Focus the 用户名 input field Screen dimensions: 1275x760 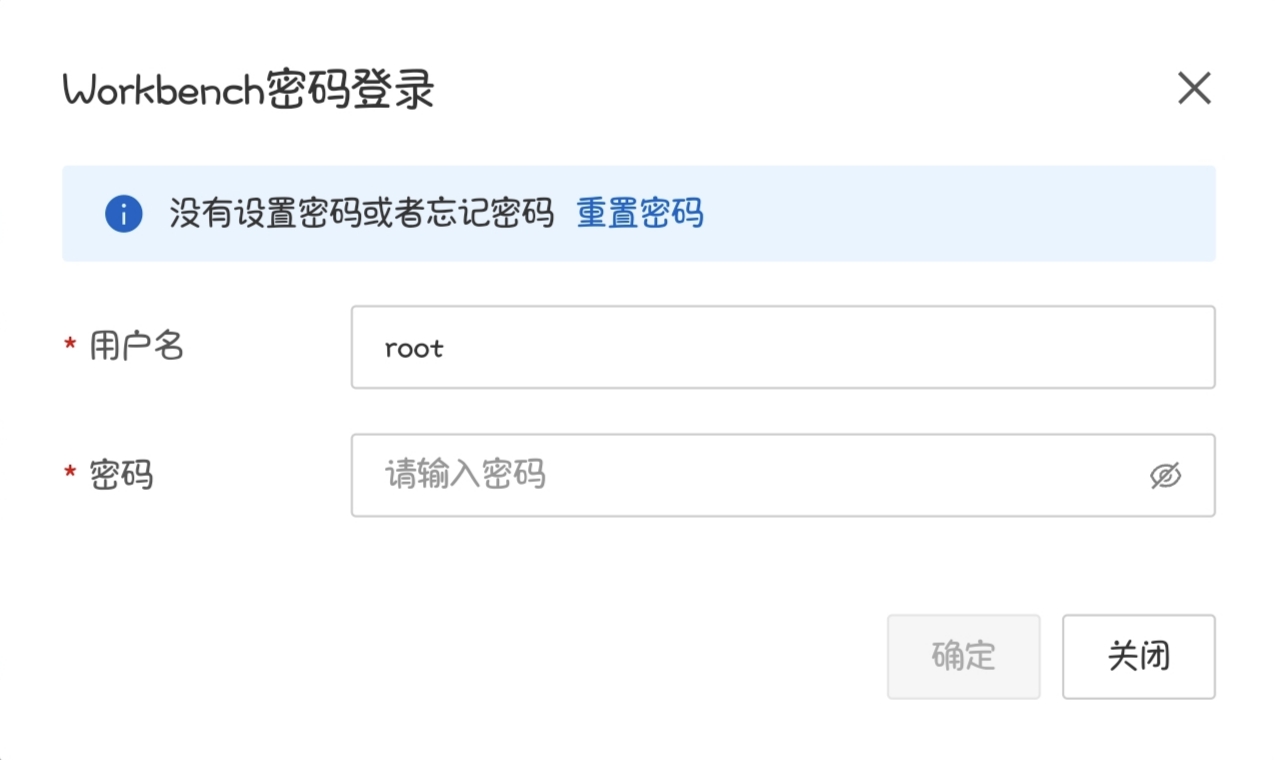[782, 347]
